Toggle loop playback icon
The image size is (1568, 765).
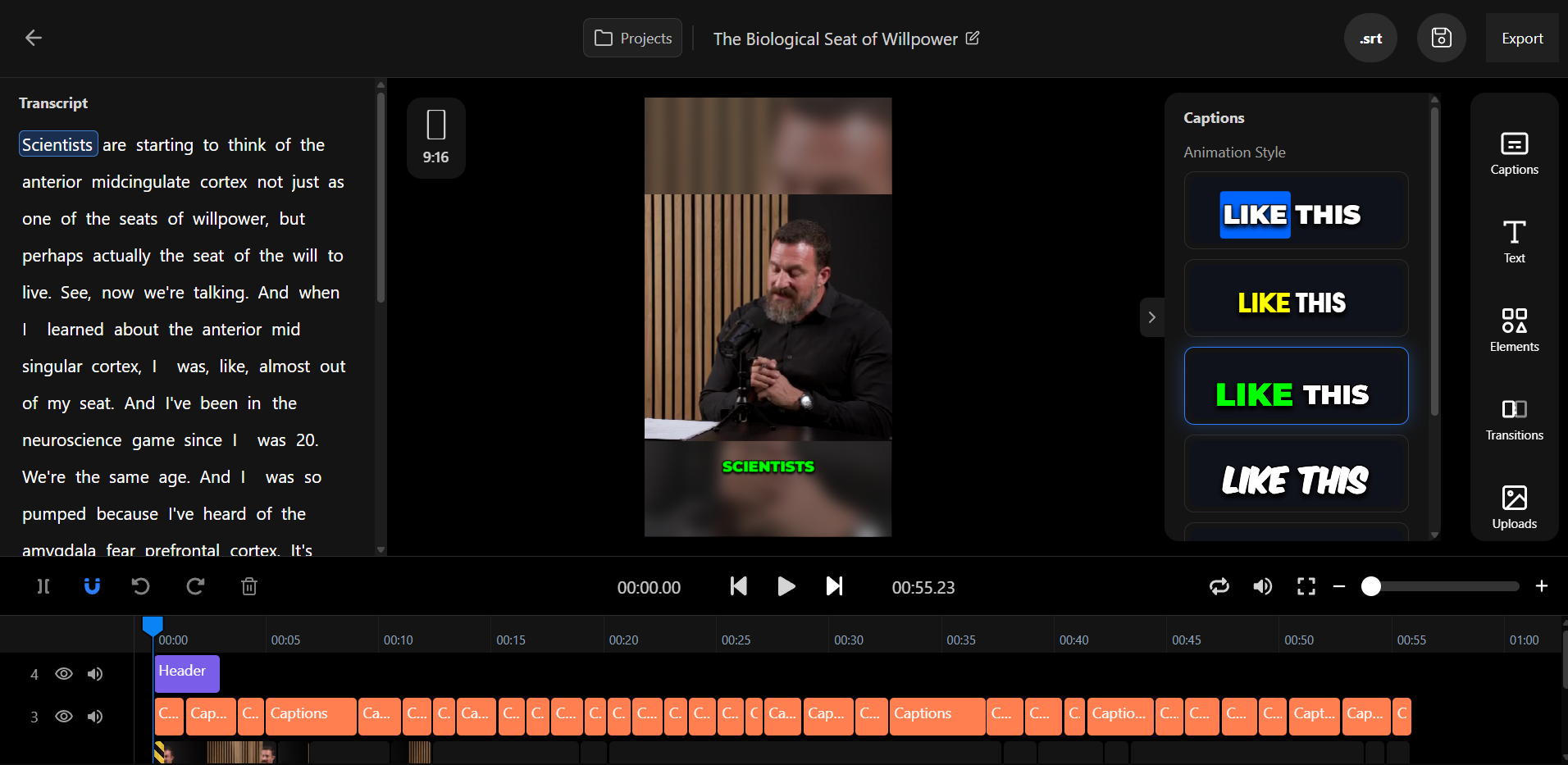coord(1219,586)
